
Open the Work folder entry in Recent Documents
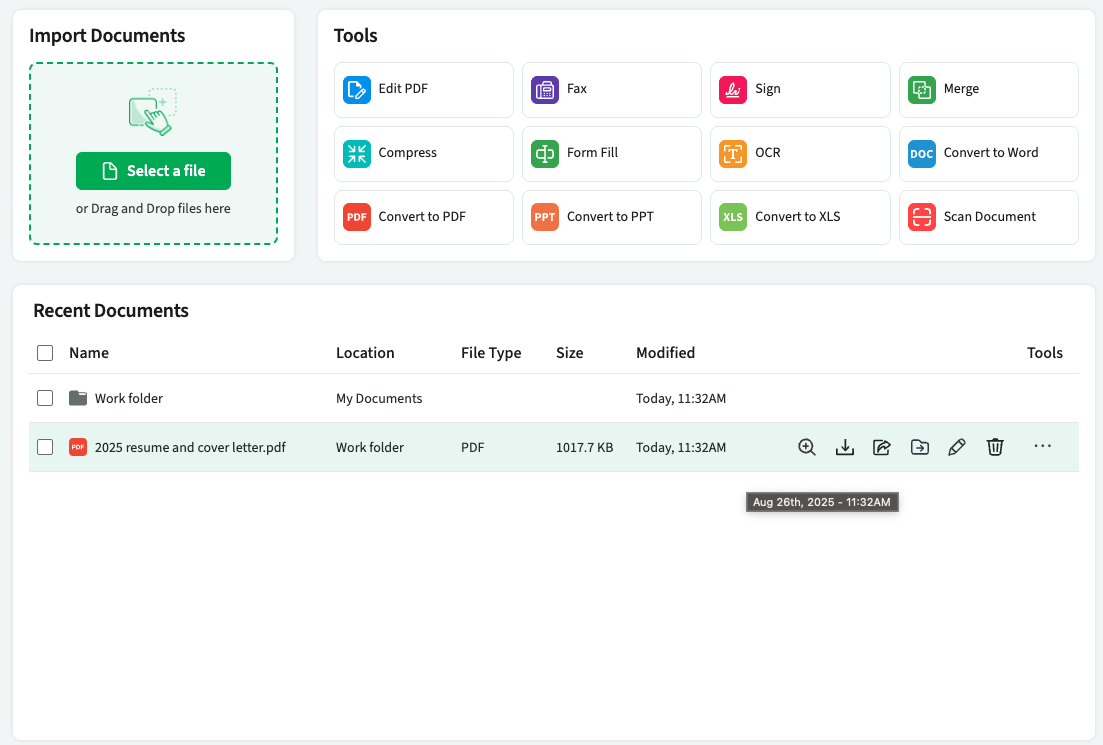[129, 397]
